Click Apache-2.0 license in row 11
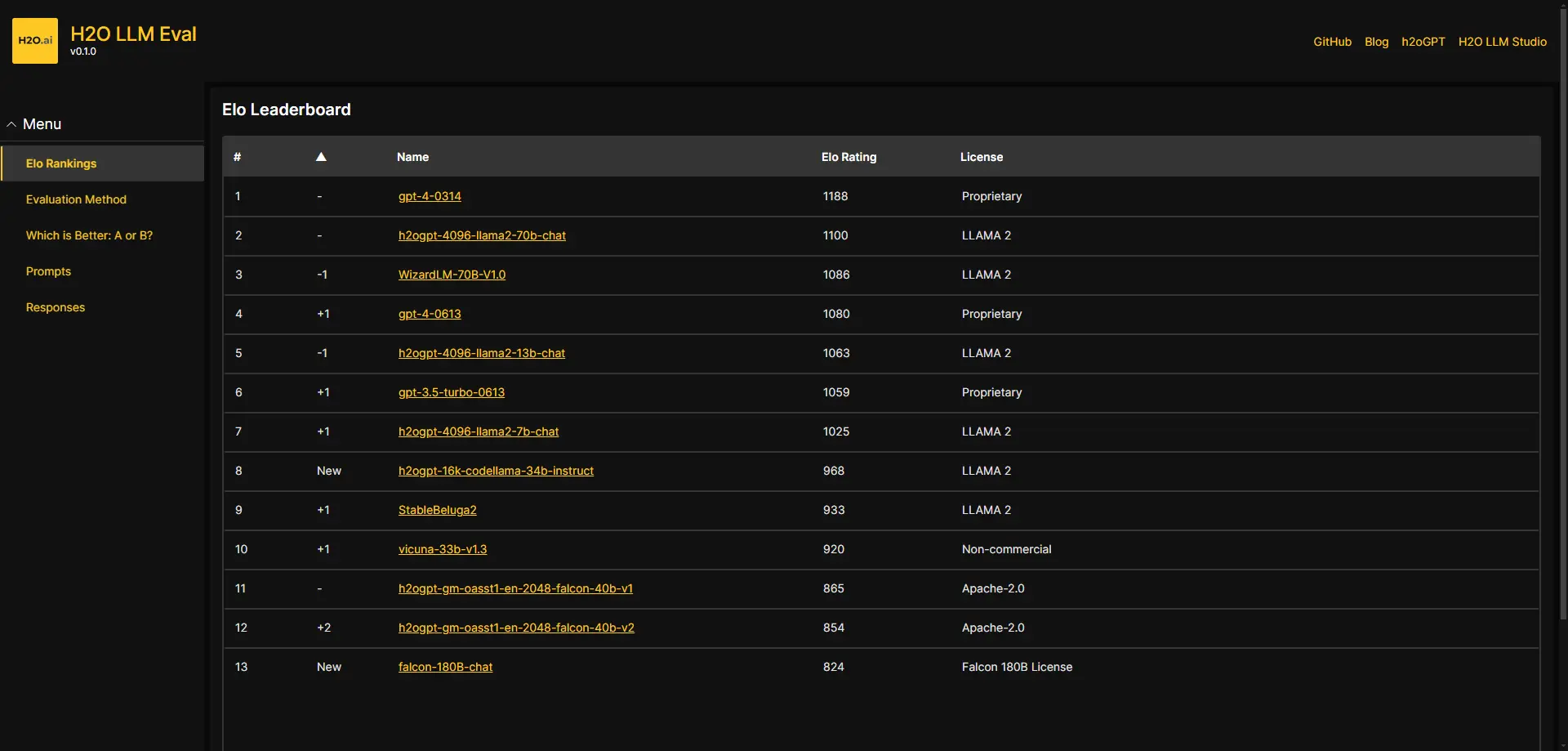The image size is (1568, 751). point(993,588)
